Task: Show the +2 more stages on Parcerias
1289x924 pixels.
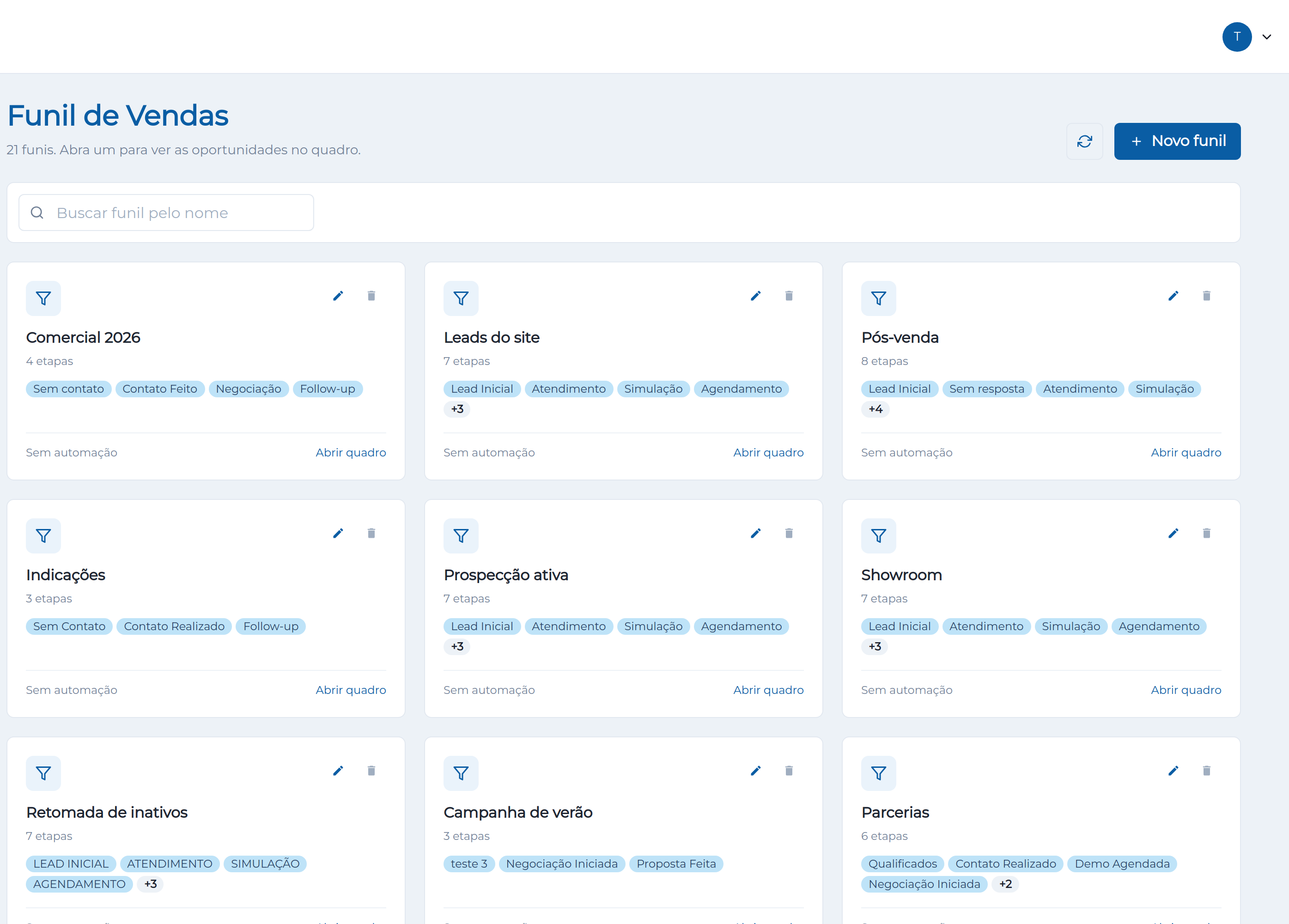Action: (x=1005, y=884)
